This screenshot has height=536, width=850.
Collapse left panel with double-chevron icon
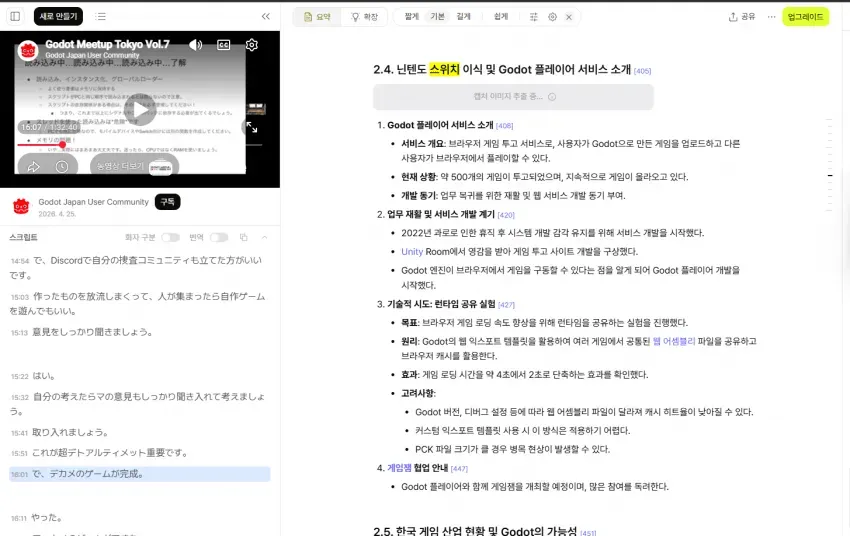pyautogui.click(x=266, y=16)
